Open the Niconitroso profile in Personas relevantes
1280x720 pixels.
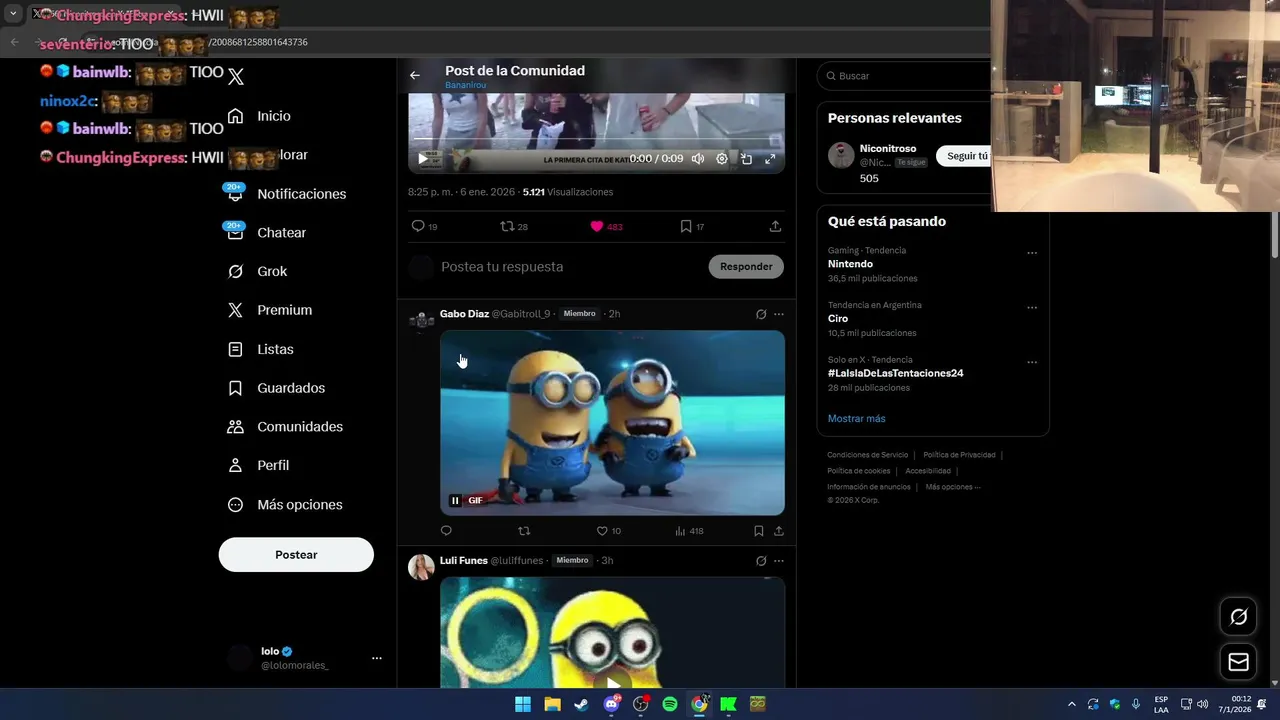click(888, 149)
